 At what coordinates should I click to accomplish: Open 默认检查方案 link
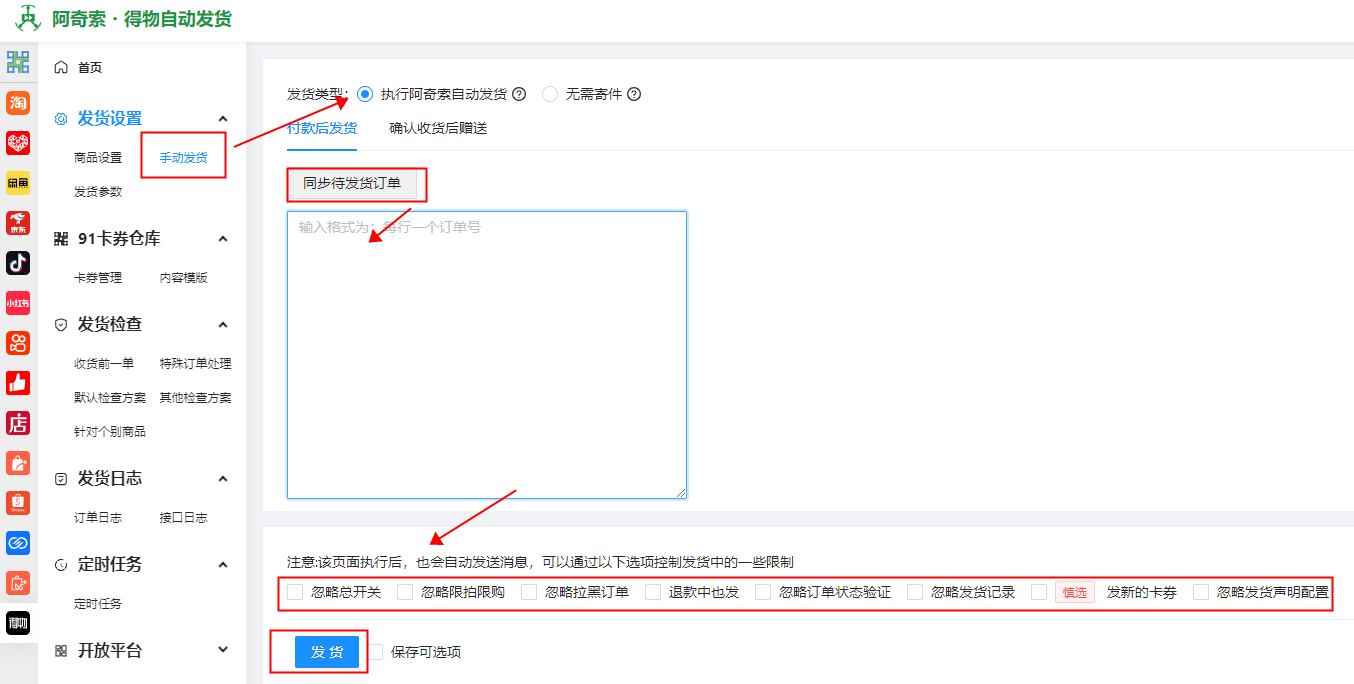(110, 398)
